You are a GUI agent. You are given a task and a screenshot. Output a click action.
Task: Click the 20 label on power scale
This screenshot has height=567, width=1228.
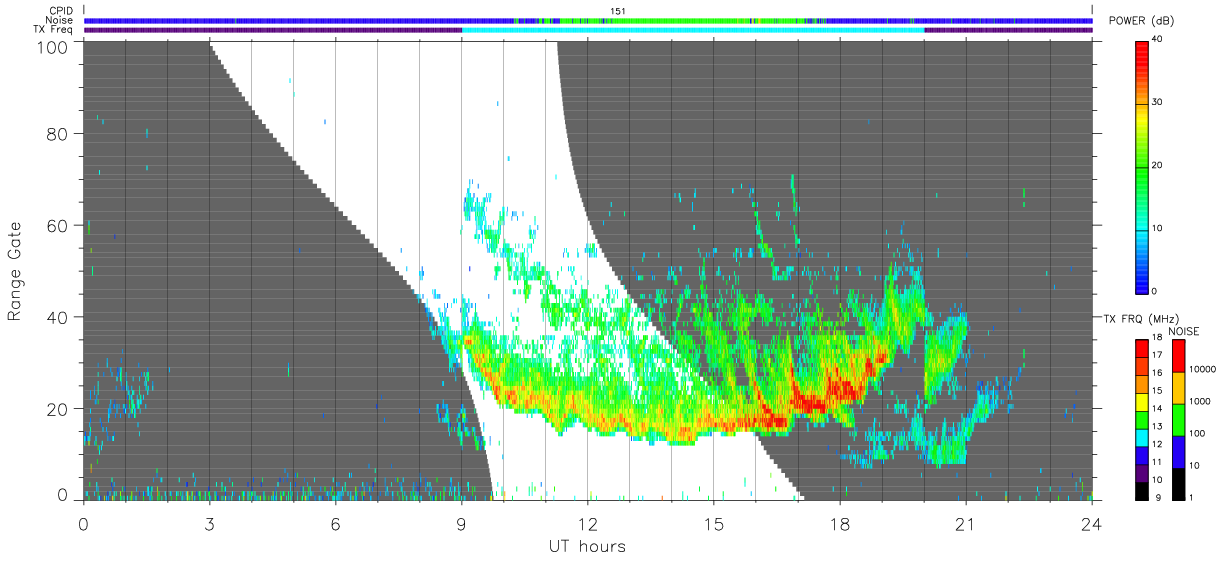tap(1159, 166)
